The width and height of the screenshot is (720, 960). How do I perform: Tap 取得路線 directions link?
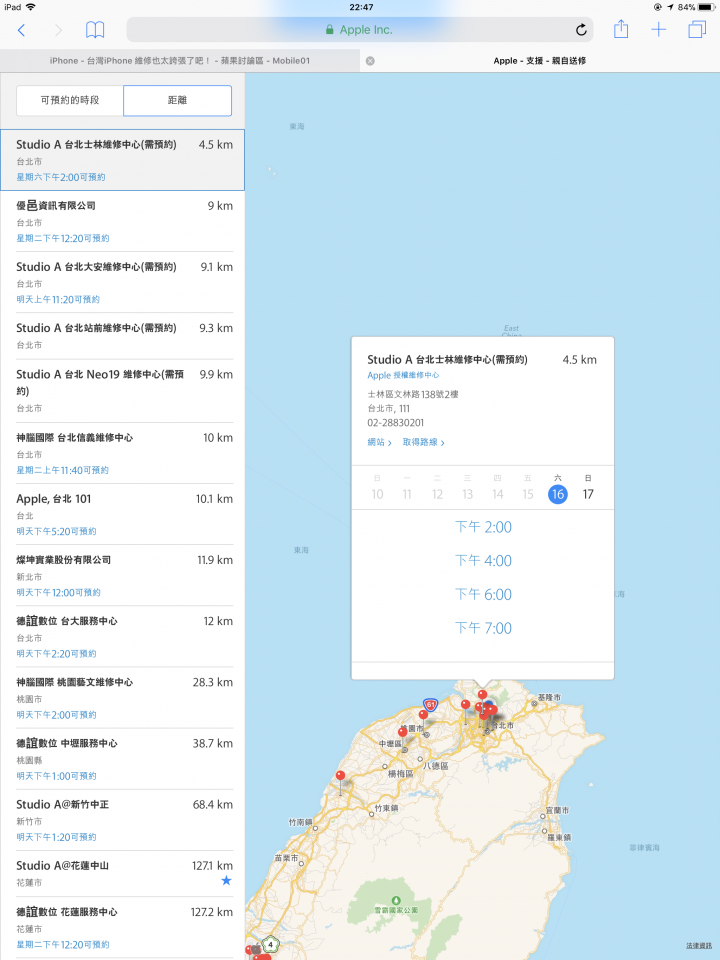423,442
